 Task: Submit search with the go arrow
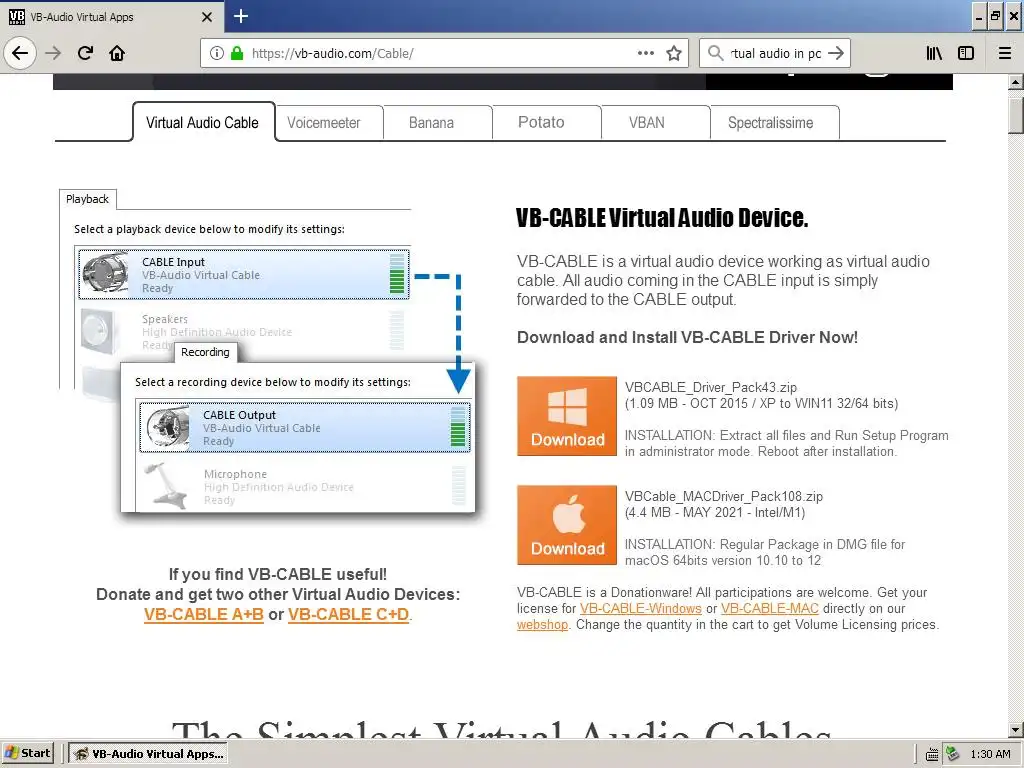[x=836, y=53]
